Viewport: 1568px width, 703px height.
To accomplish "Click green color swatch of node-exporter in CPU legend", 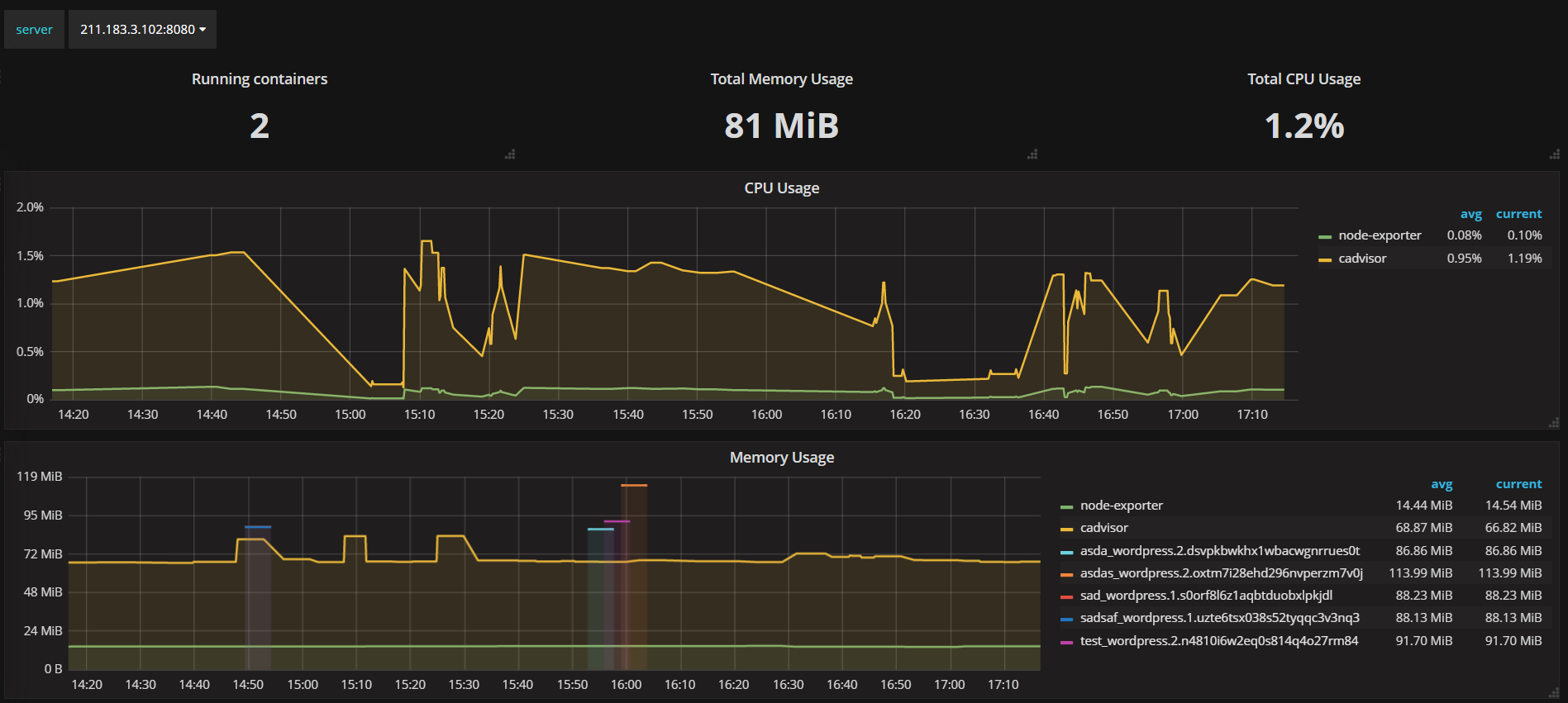I will [1325, 237].
